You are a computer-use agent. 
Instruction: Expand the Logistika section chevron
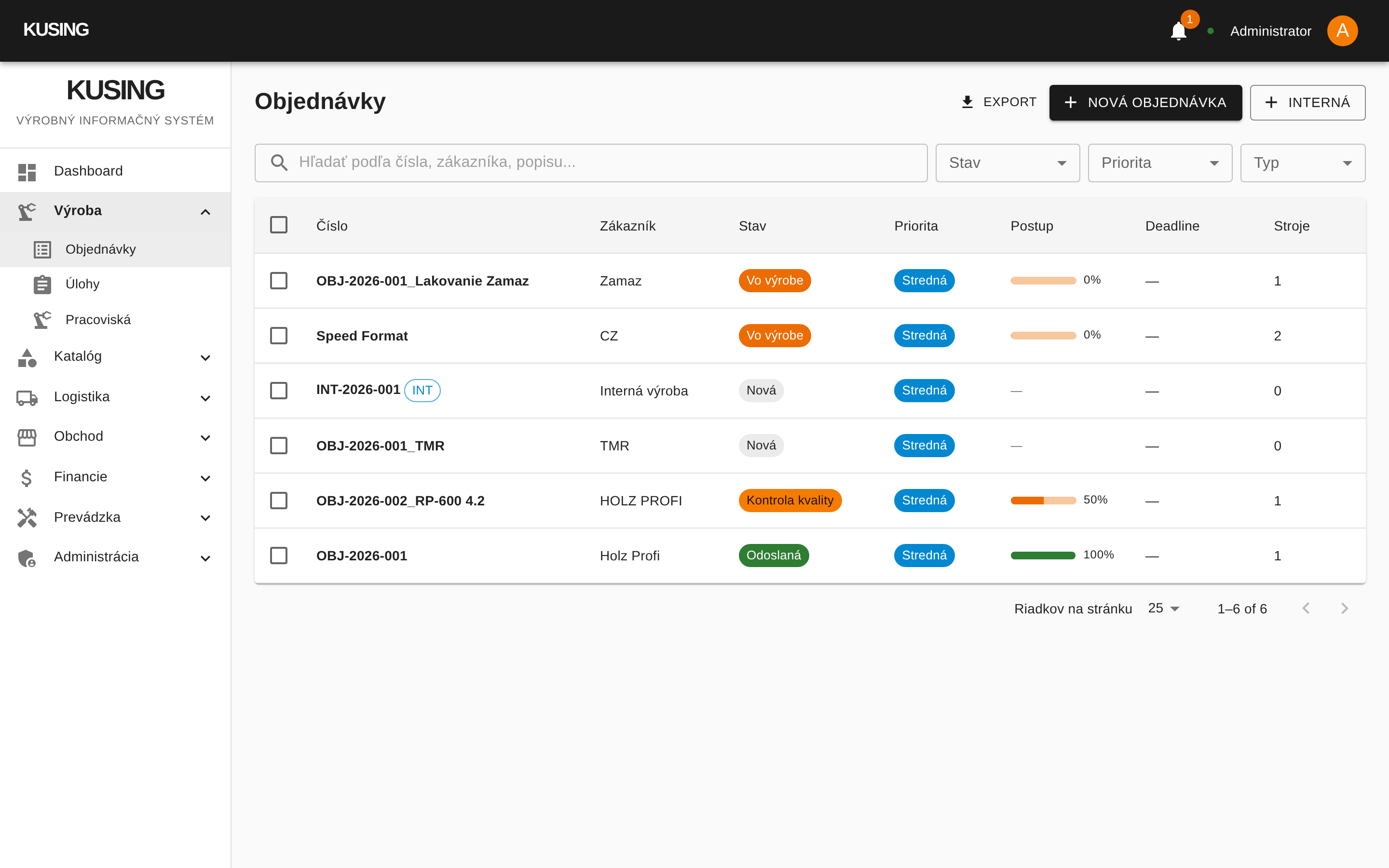click(205, 398)
